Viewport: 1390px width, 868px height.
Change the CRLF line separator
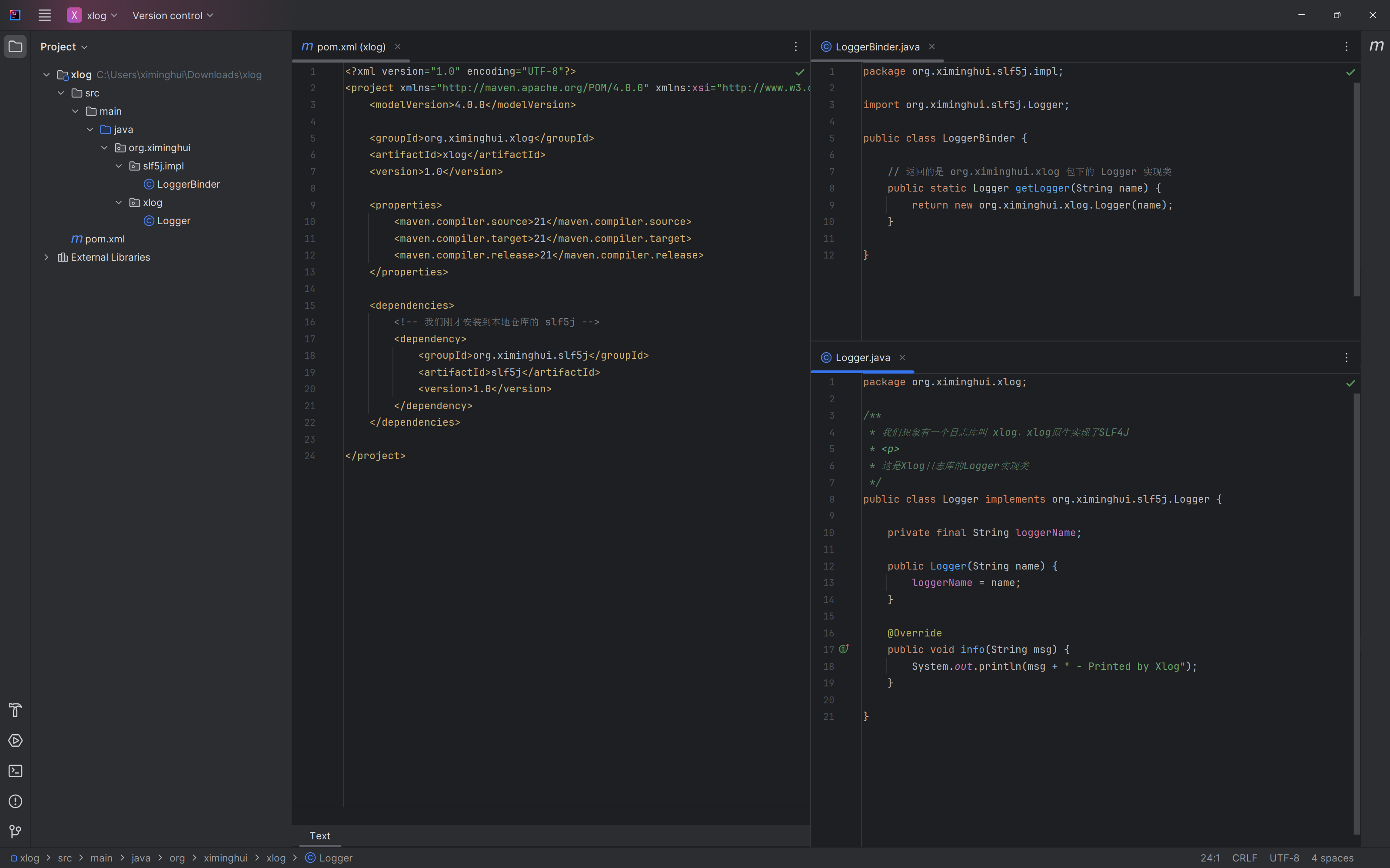click(x=1244, y=858)
